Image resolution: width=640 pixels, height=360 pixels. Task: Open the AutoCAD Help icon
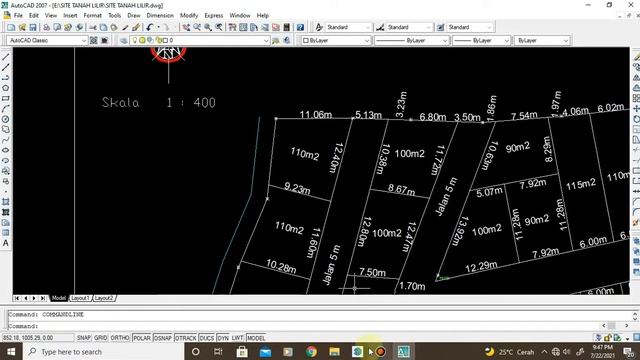(300, 27)
